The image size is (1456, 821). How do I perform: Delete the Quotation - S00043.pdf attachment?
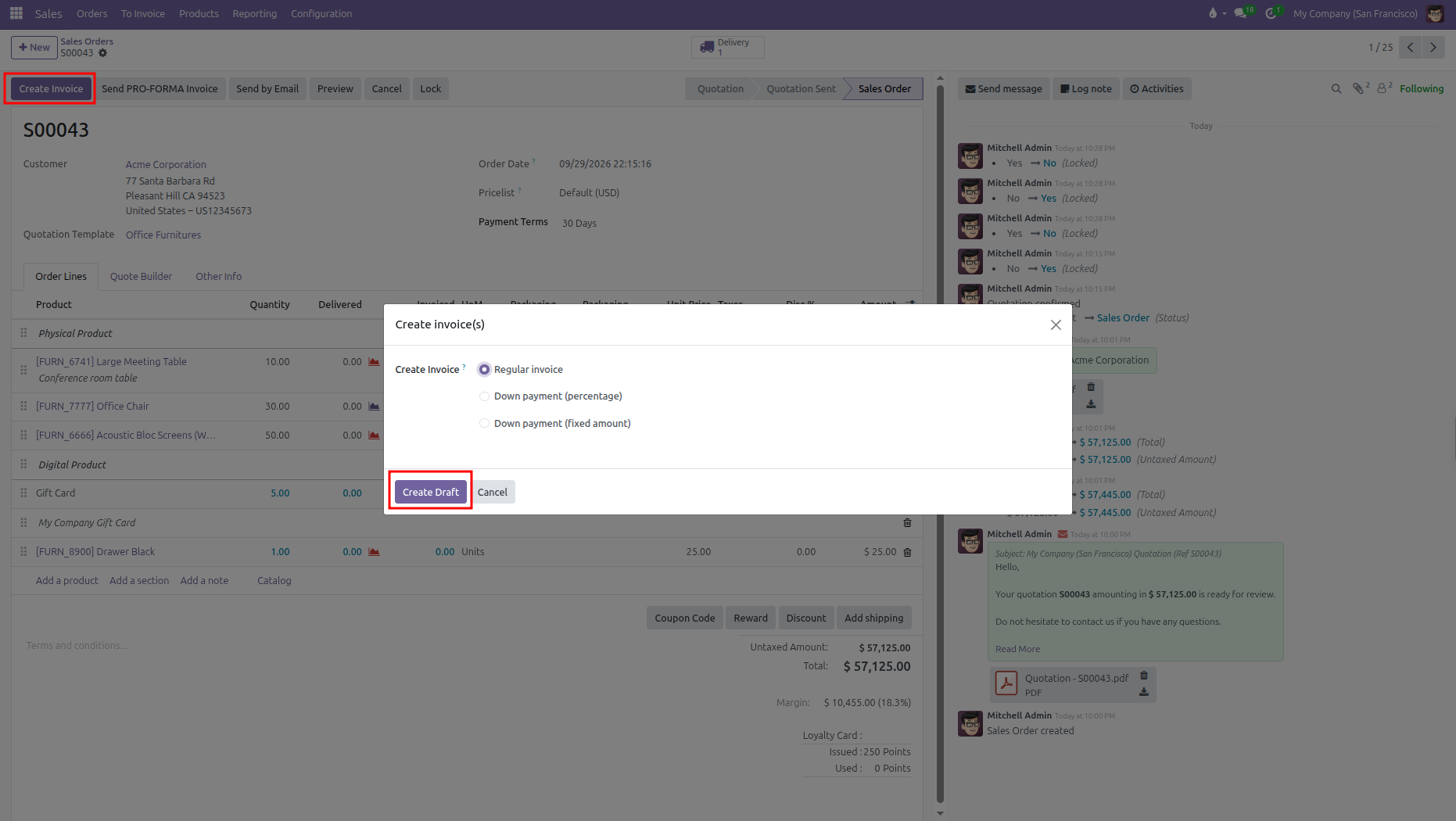pos(1144,676)
